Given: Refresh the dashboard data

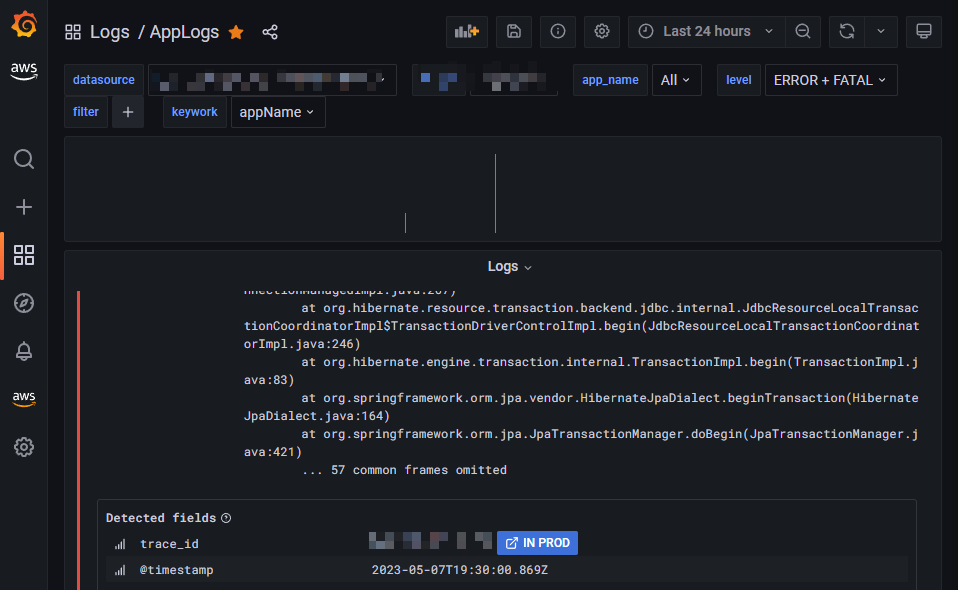Looking at the screenshot, I should pyautogui.click(x=846, y=31).
